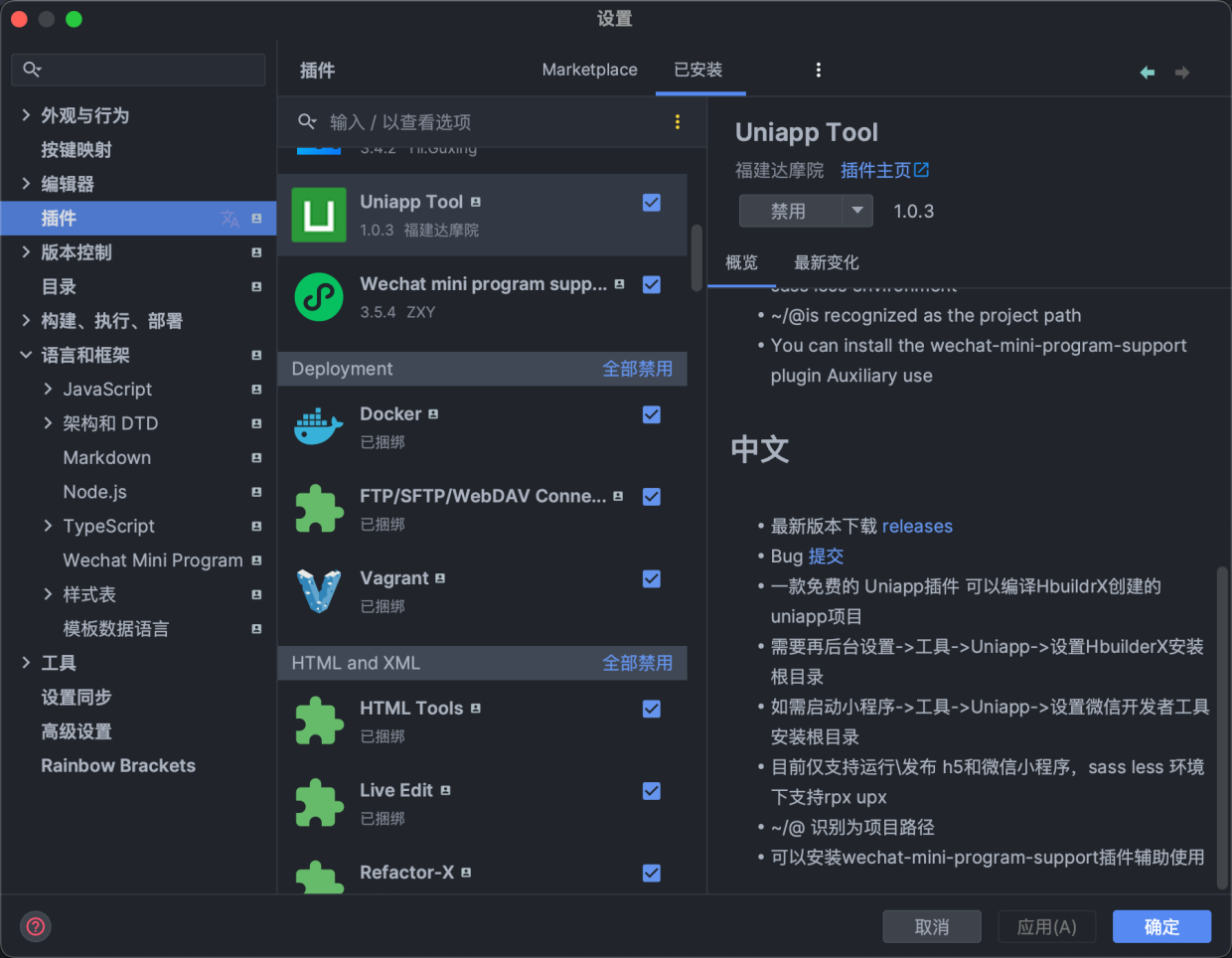Navigate forward with the right arrow icon

tap(1182, 72)
